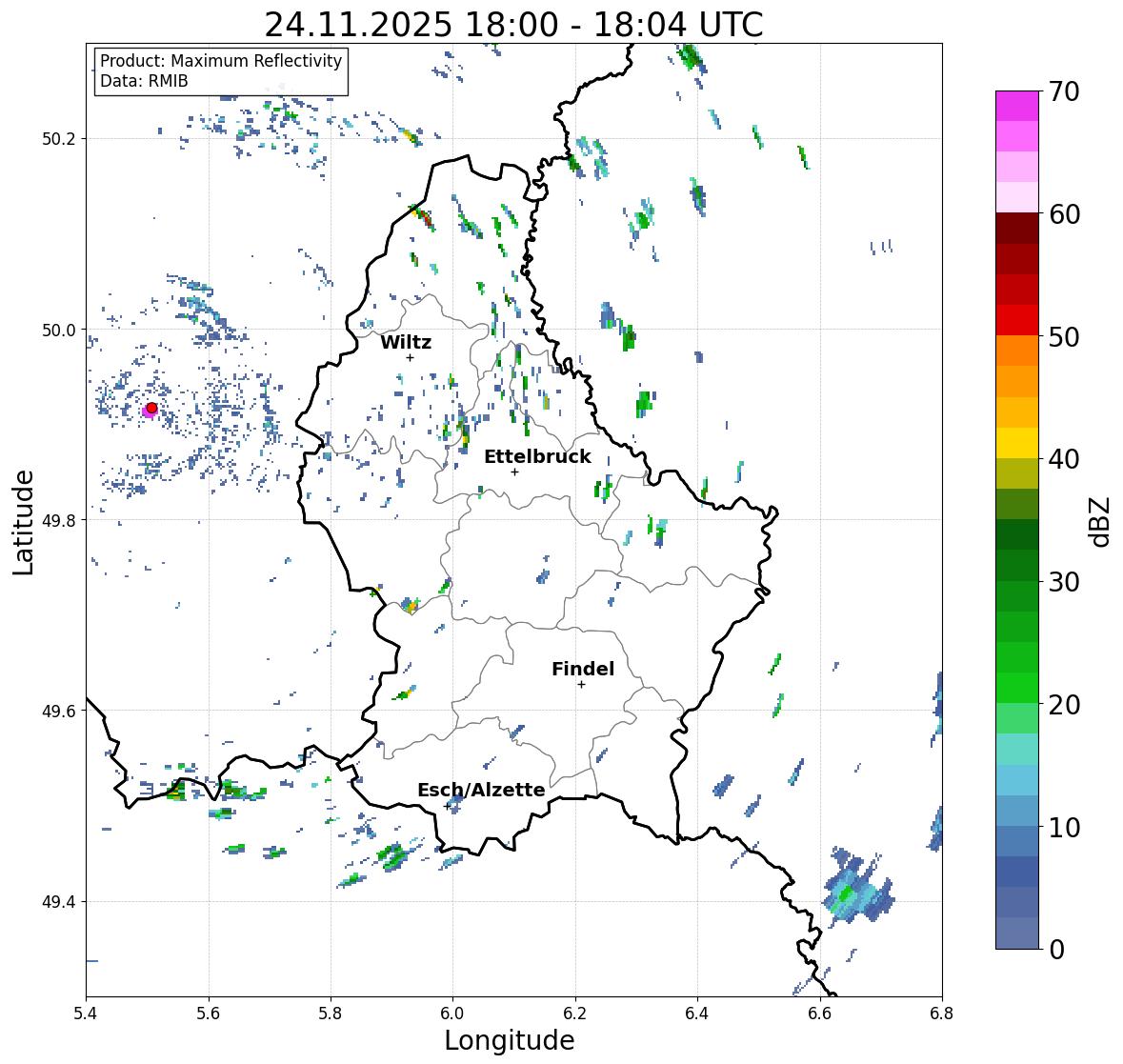Click the longitude tick label 6.6
Viewport: 1123px width, 1064px height.
(x=819, y=1013)
